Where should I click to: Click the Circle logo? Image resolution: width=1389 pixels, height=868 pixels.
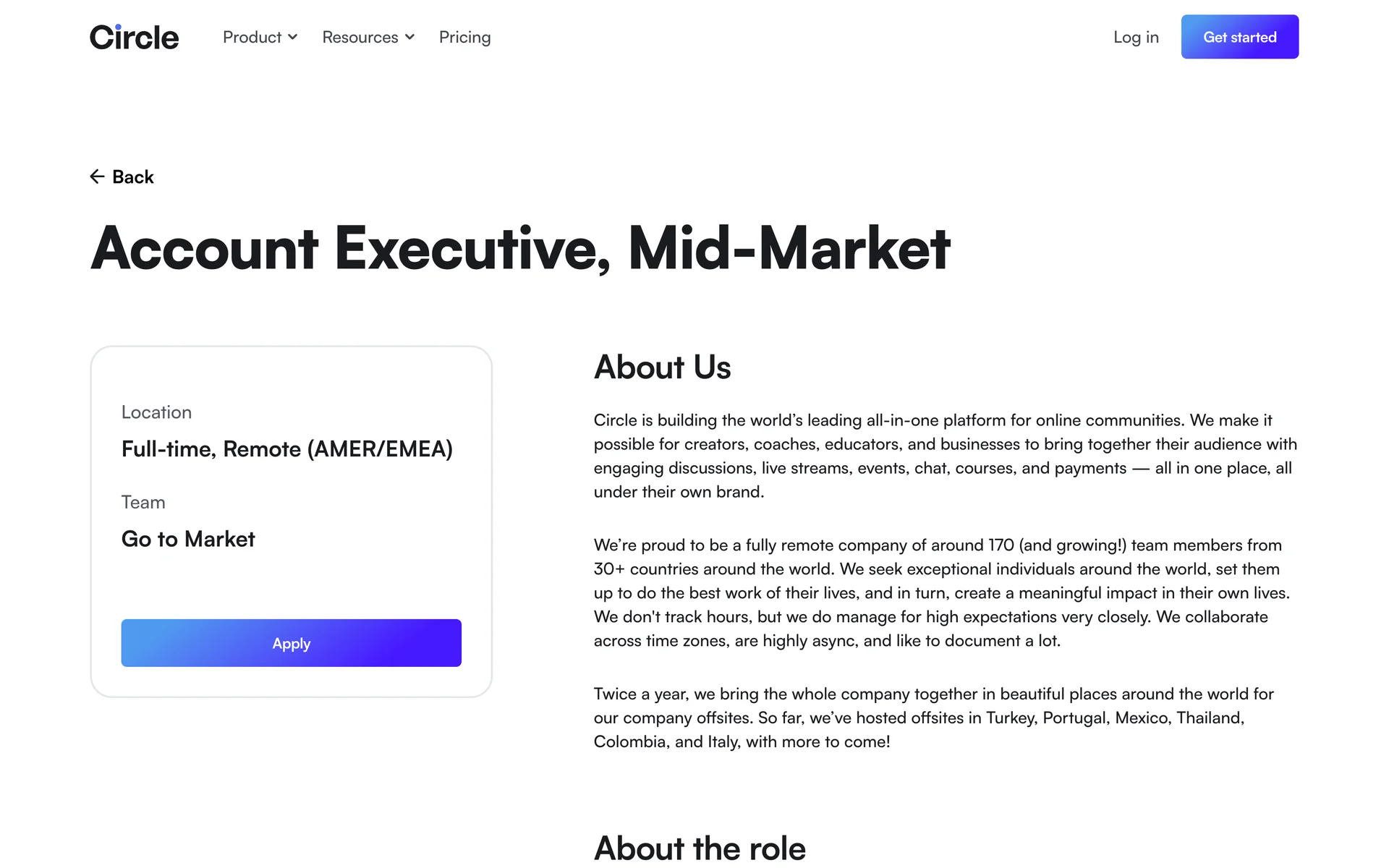coord(134,38)
